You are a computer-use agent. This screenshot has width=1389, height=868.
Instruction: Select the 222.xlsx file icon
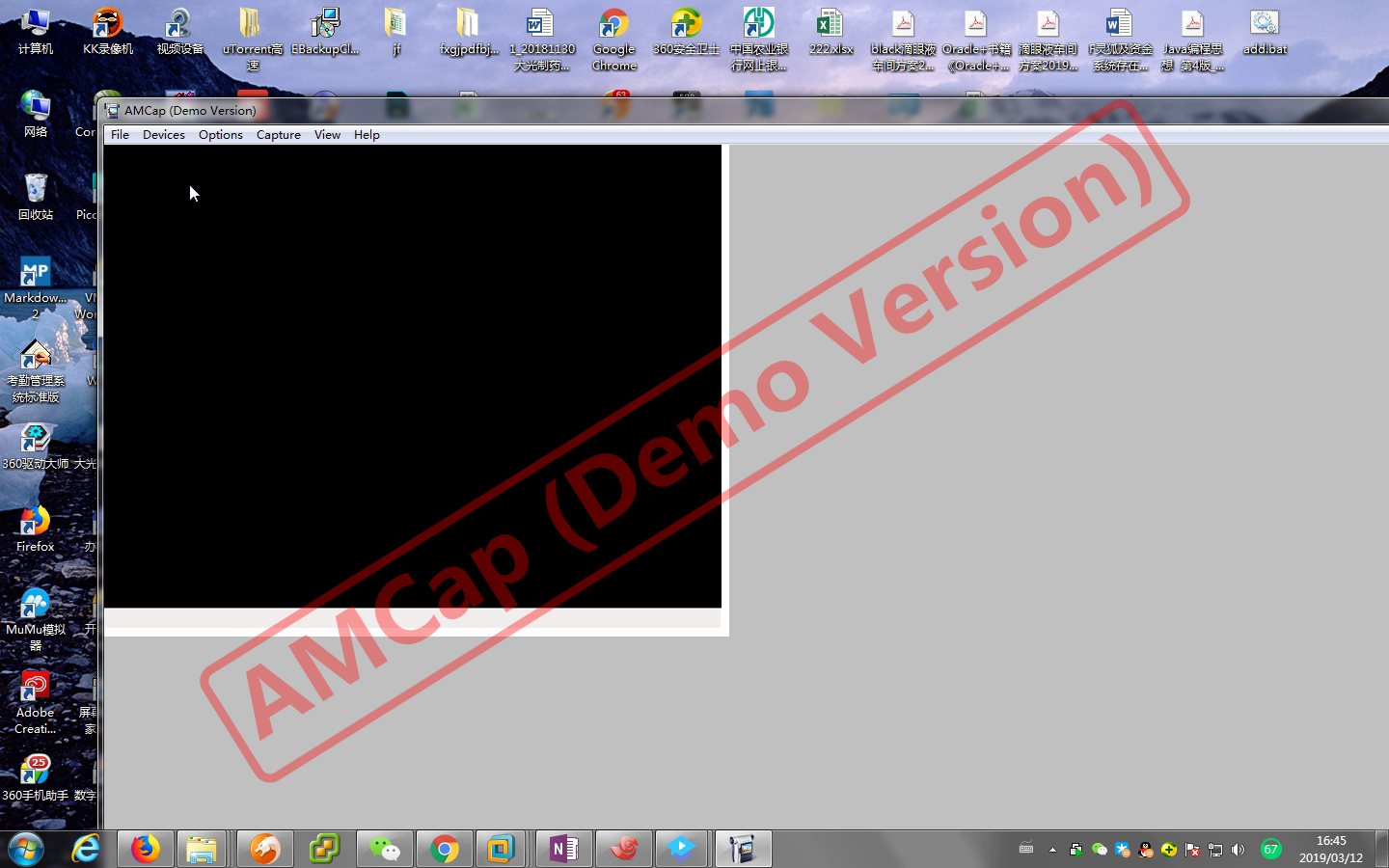pos(831,32)
